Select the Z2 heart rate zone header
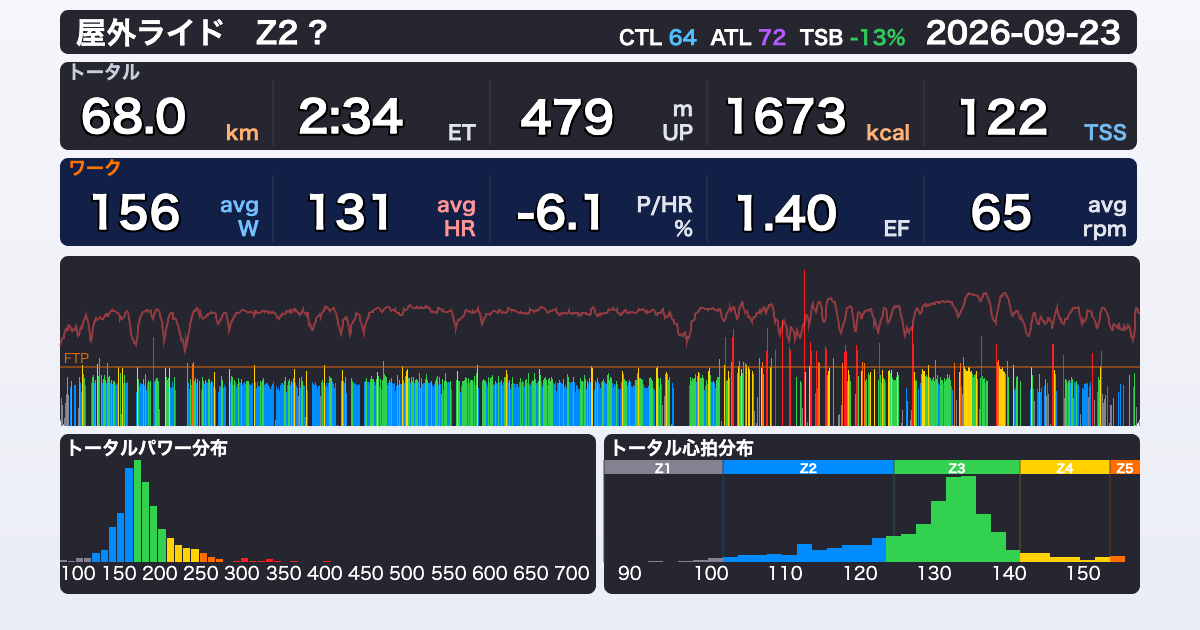The width and height of the screenshot is (1200, 630). tap(808, 467)
